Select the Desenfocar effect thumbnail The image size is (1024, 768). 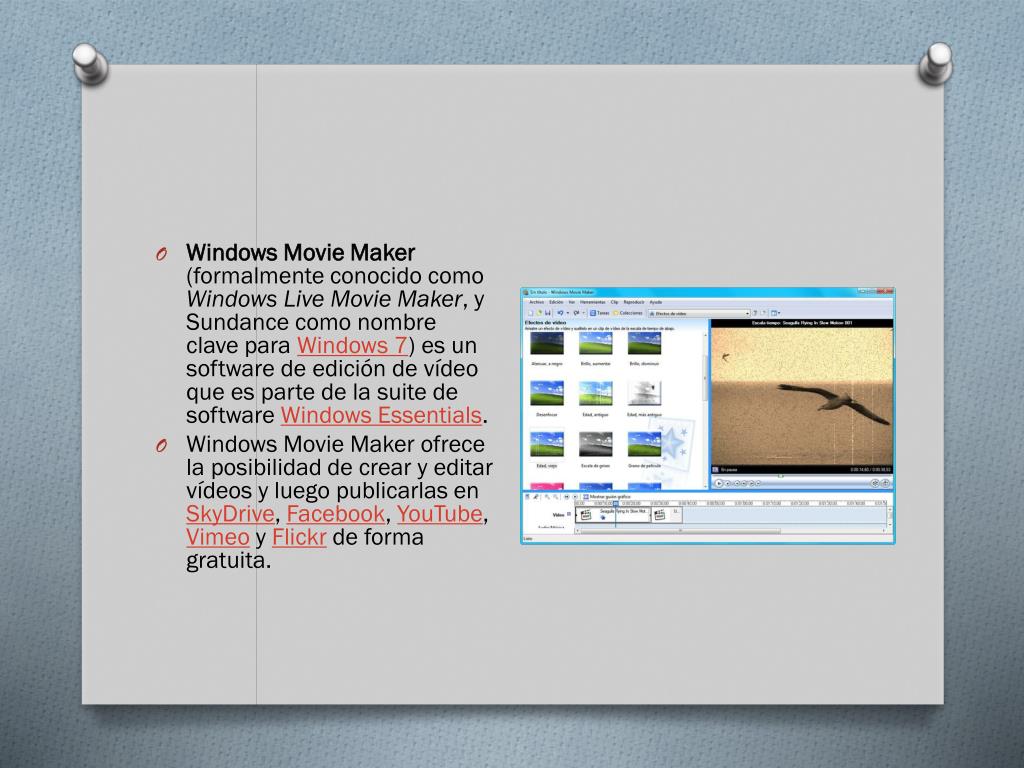coord(547,394)
